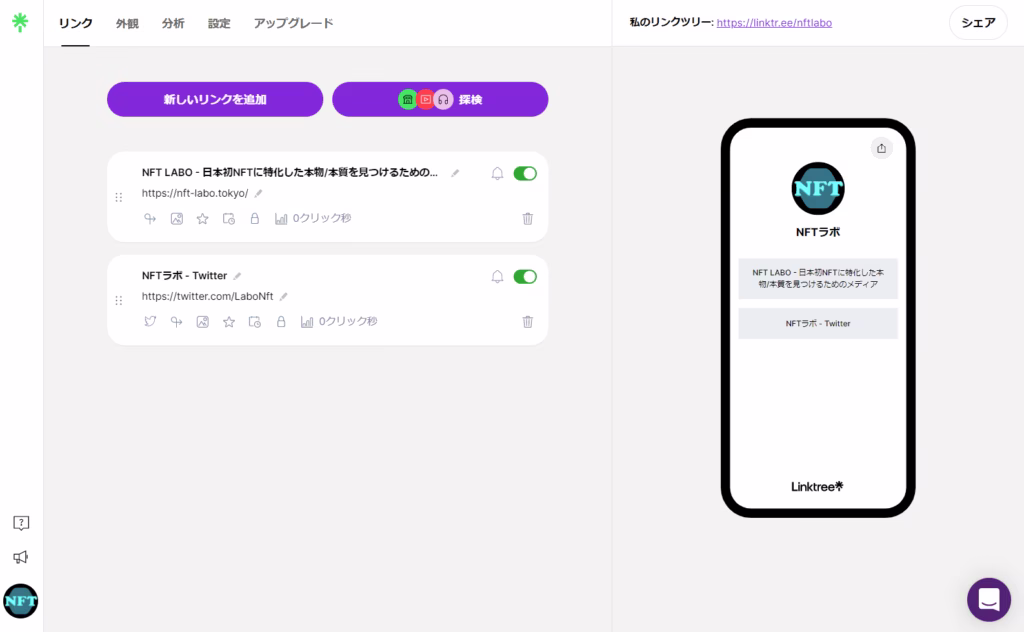
Task: Click 新しいリンクを追加 button
Action: point(215,99)
